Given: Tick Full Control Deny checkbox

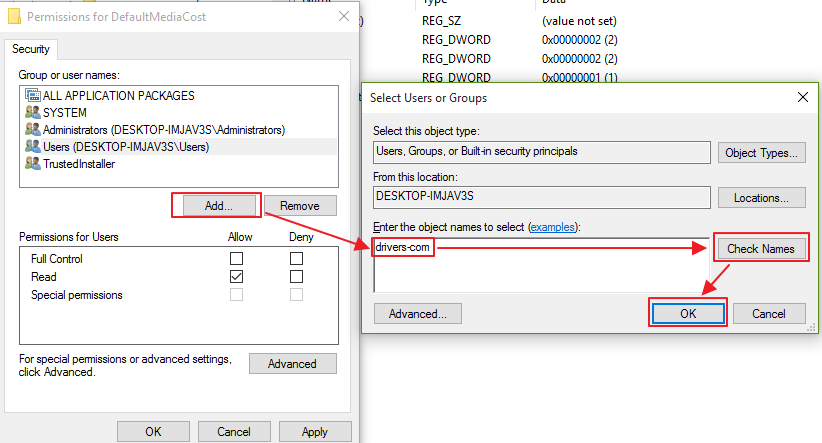Looking at the screenshot, I should pos(296,258).
